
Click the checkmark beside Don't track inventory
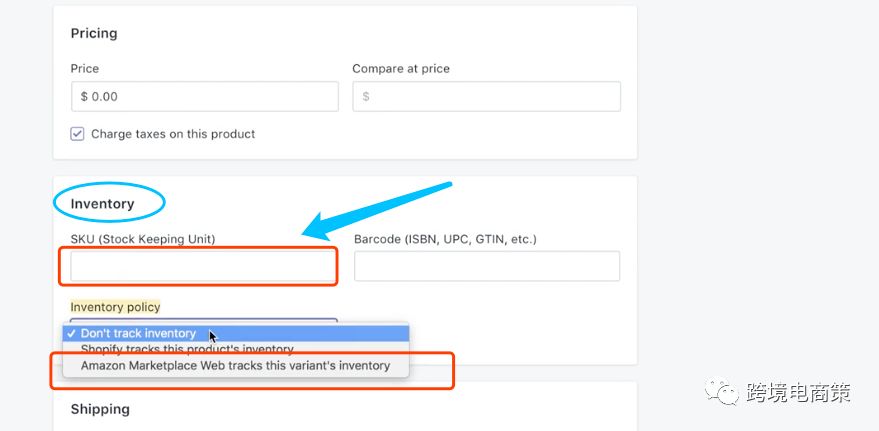[71, 333]
